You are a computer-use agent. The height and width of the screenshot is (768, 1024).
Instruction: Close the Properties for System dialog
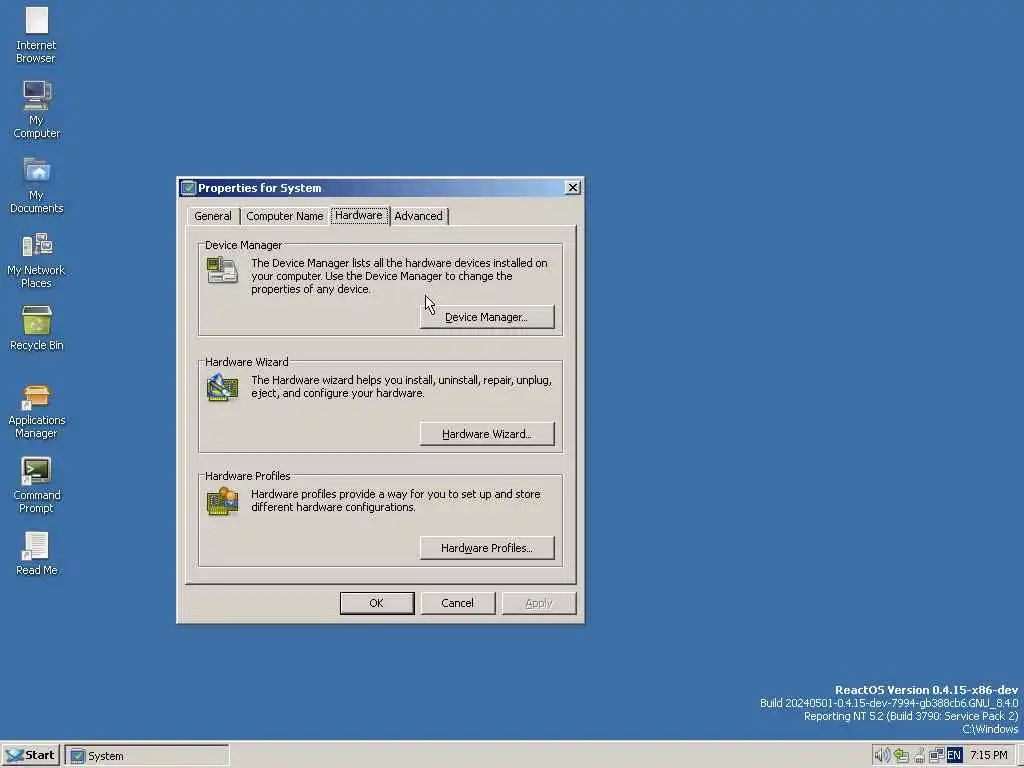(573, 187)
